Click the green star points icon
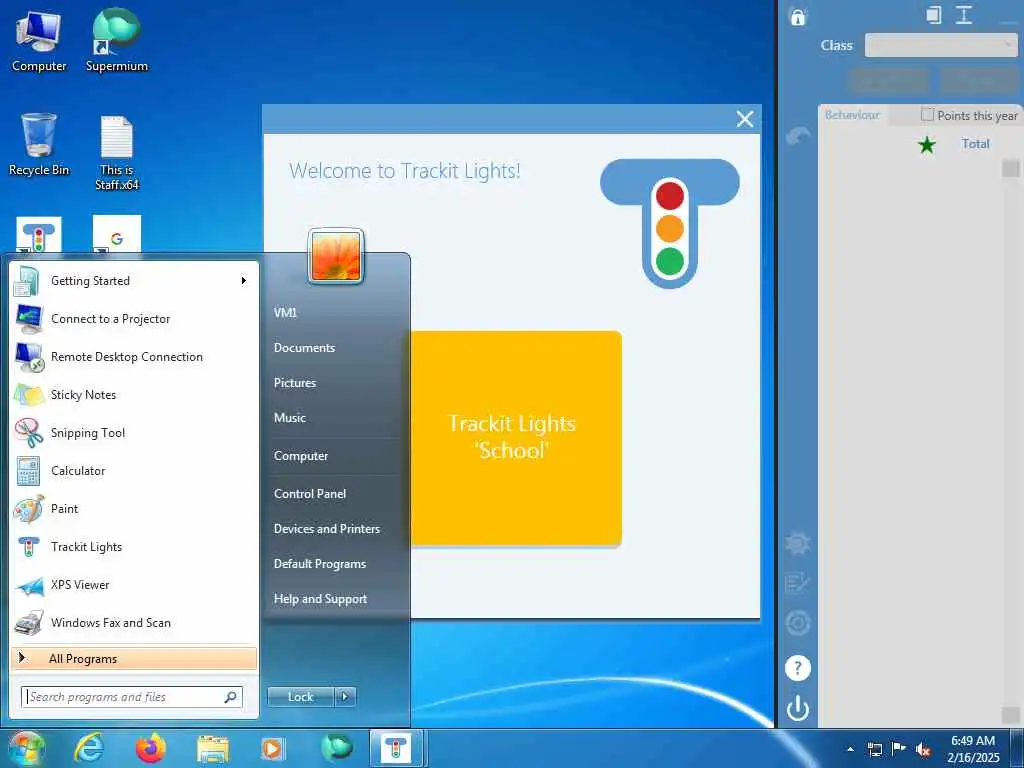The image size is (1024, 768). [x=926, y=144]
